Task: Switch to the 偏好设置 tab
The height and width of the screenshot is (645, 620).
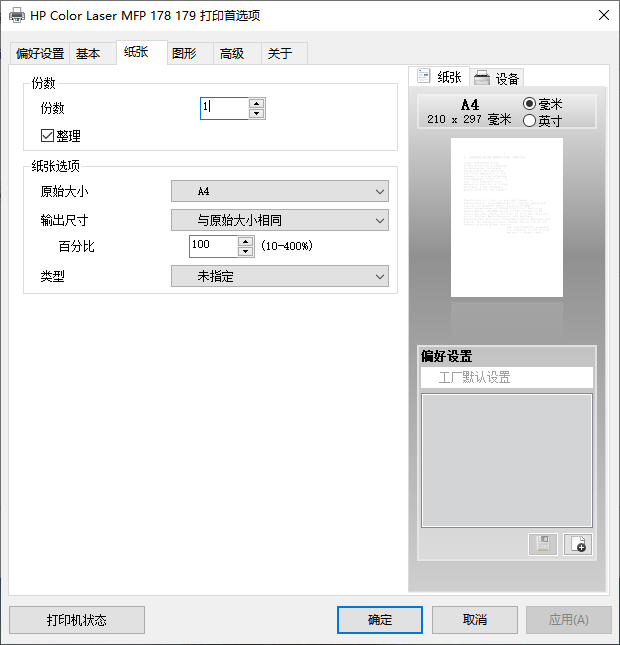Action: click(x=39, y=53)
